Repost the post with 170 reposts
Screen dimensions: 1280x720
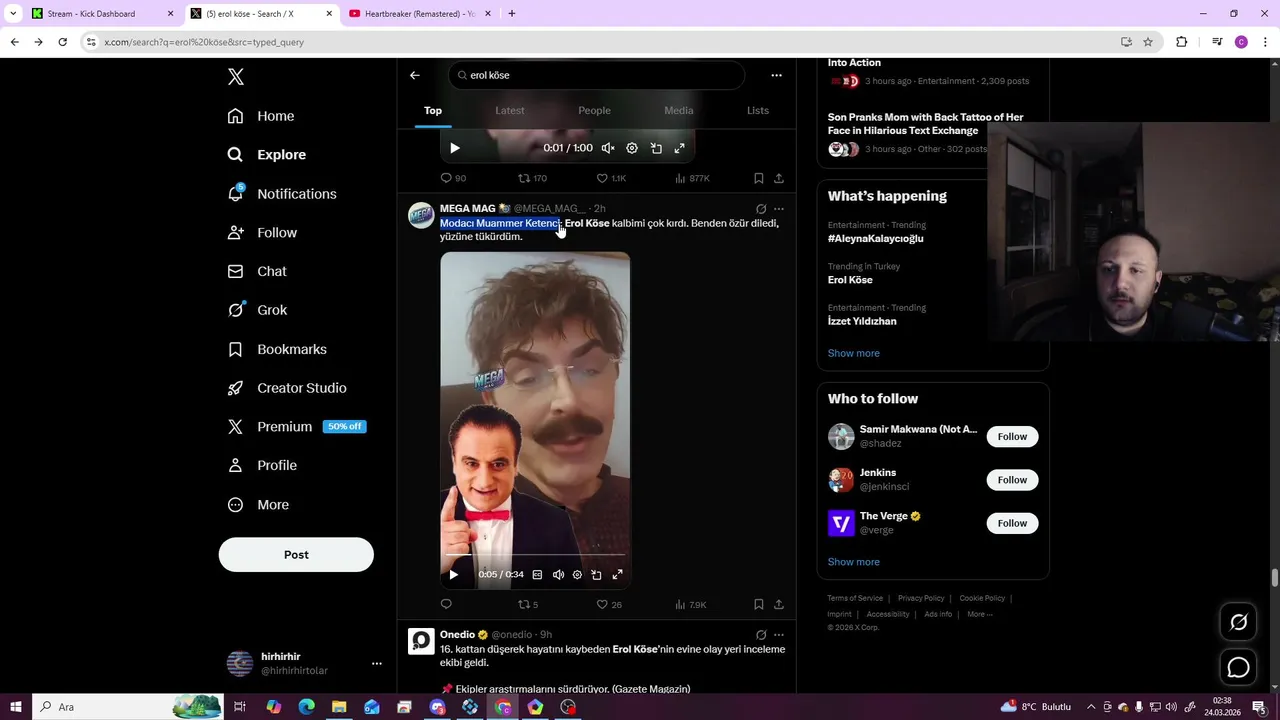point(532,178)
